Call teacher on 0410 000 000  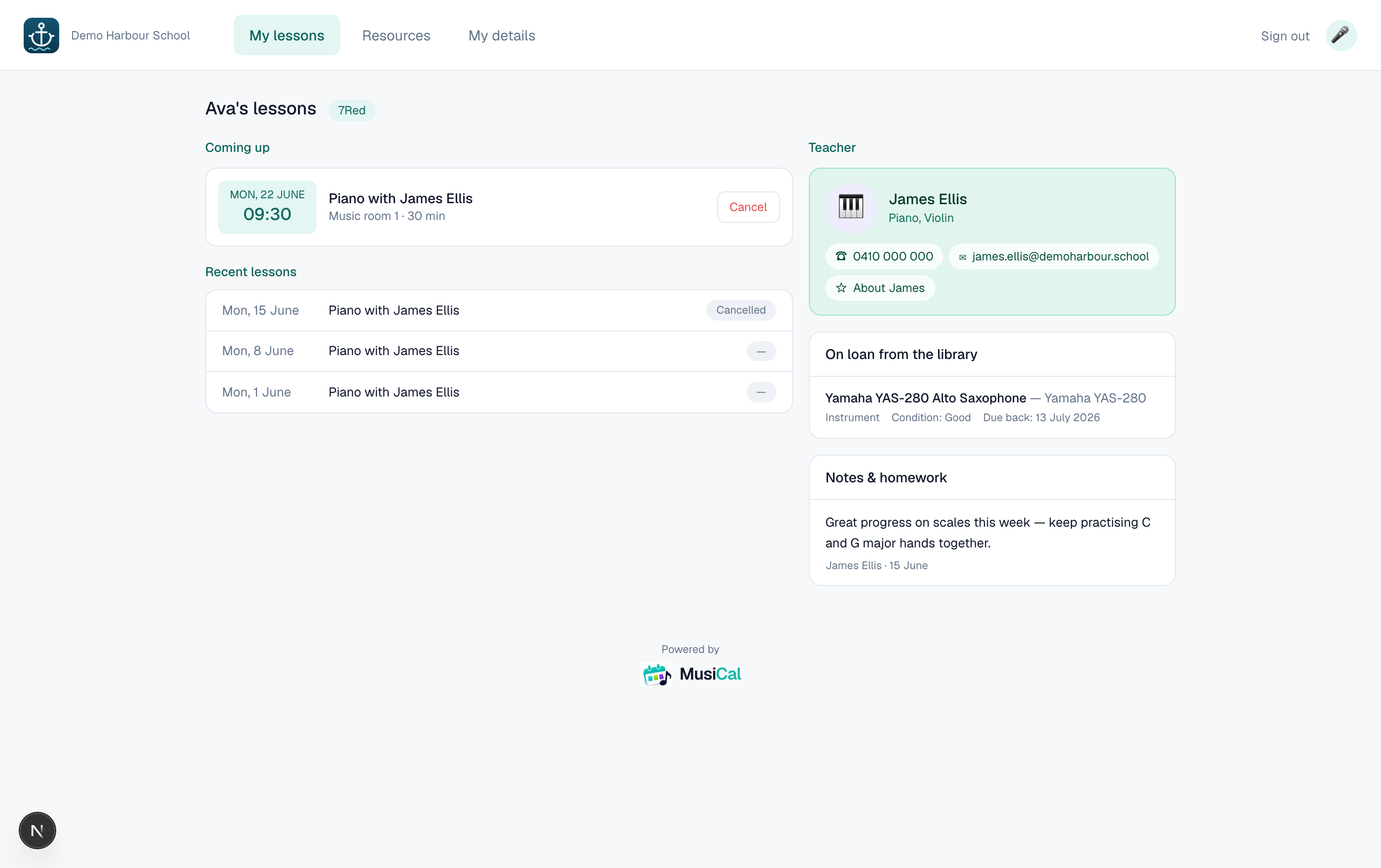pos(884,256)
